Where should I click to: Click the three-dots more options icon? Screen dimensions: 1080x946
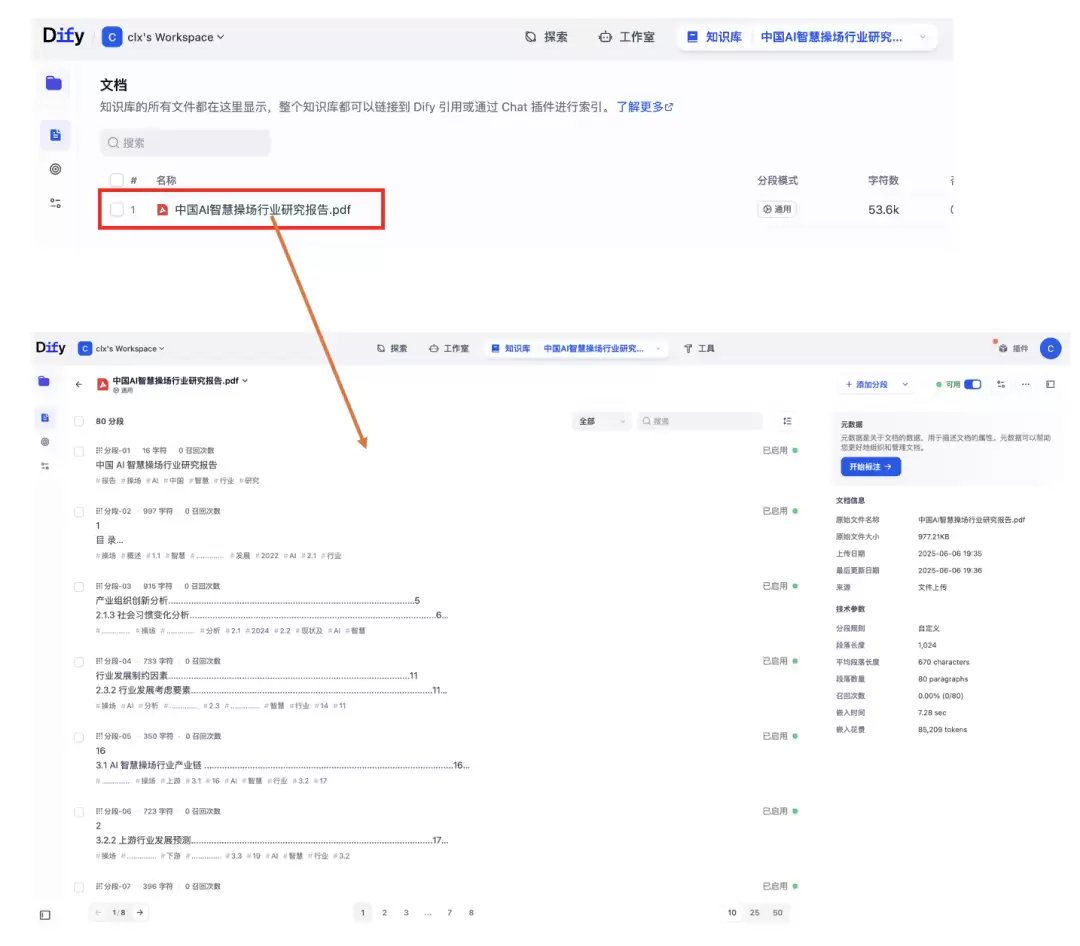[x=1026, y=384]
